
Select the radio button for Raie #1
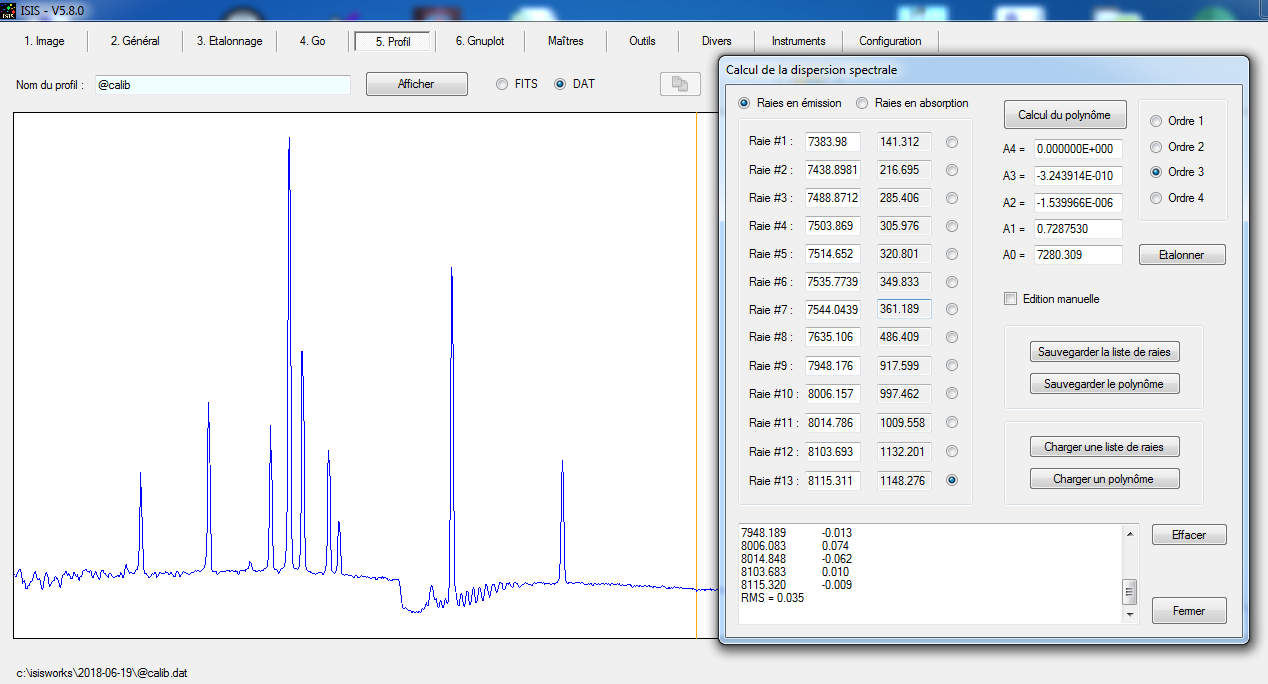tap(952, 142)
